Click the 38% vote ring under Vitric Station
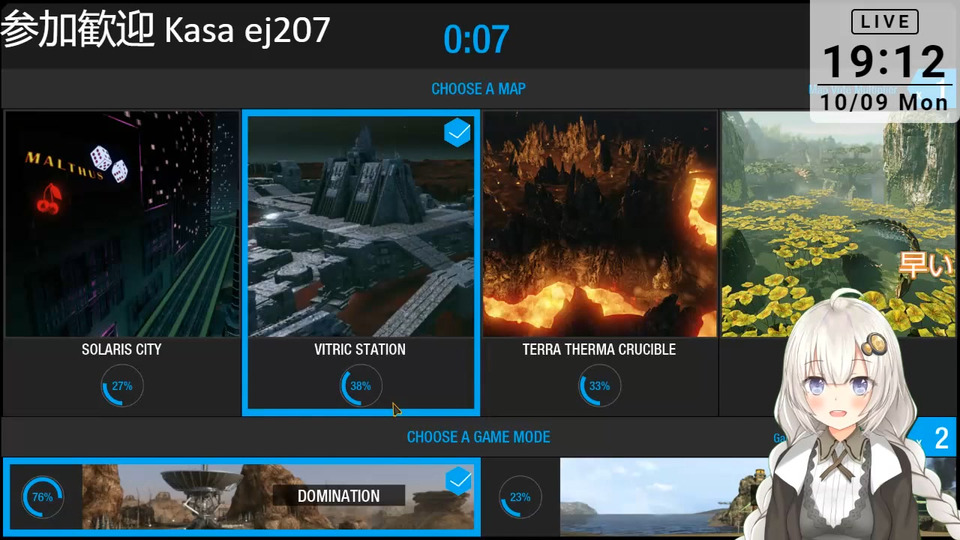This screenshot has width=960, height=540. 361,386
